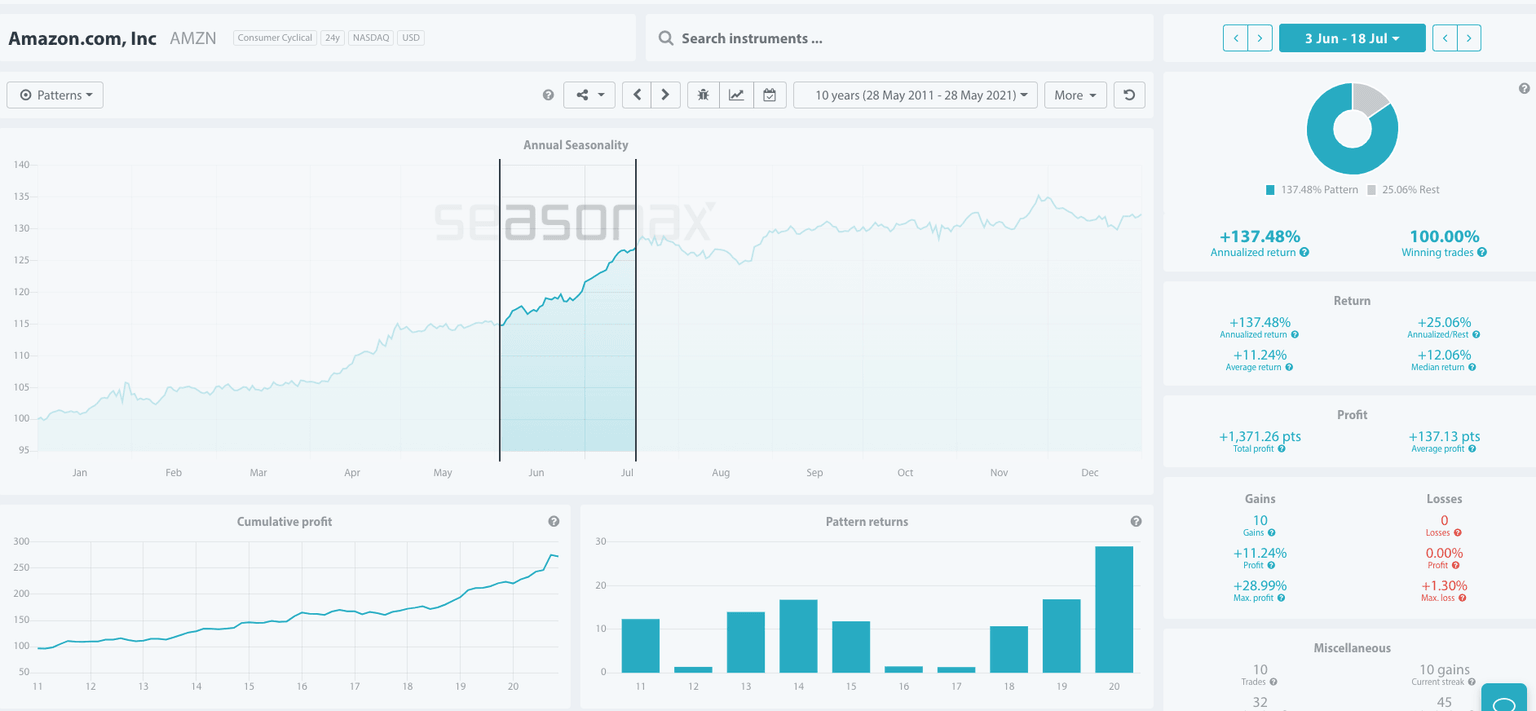The width and height of the screenshot is (1536, 711).
Task: Click the reset arrow icon beside More
Action: coord(1129,95)
